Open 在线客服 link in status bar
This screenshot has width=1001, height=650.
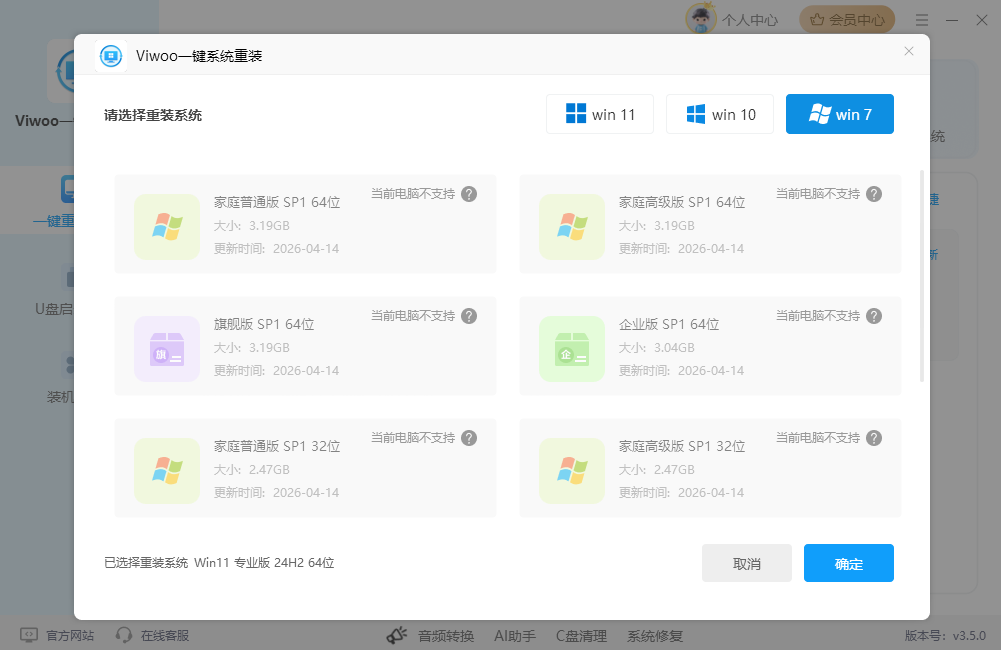tap(165, 635)
